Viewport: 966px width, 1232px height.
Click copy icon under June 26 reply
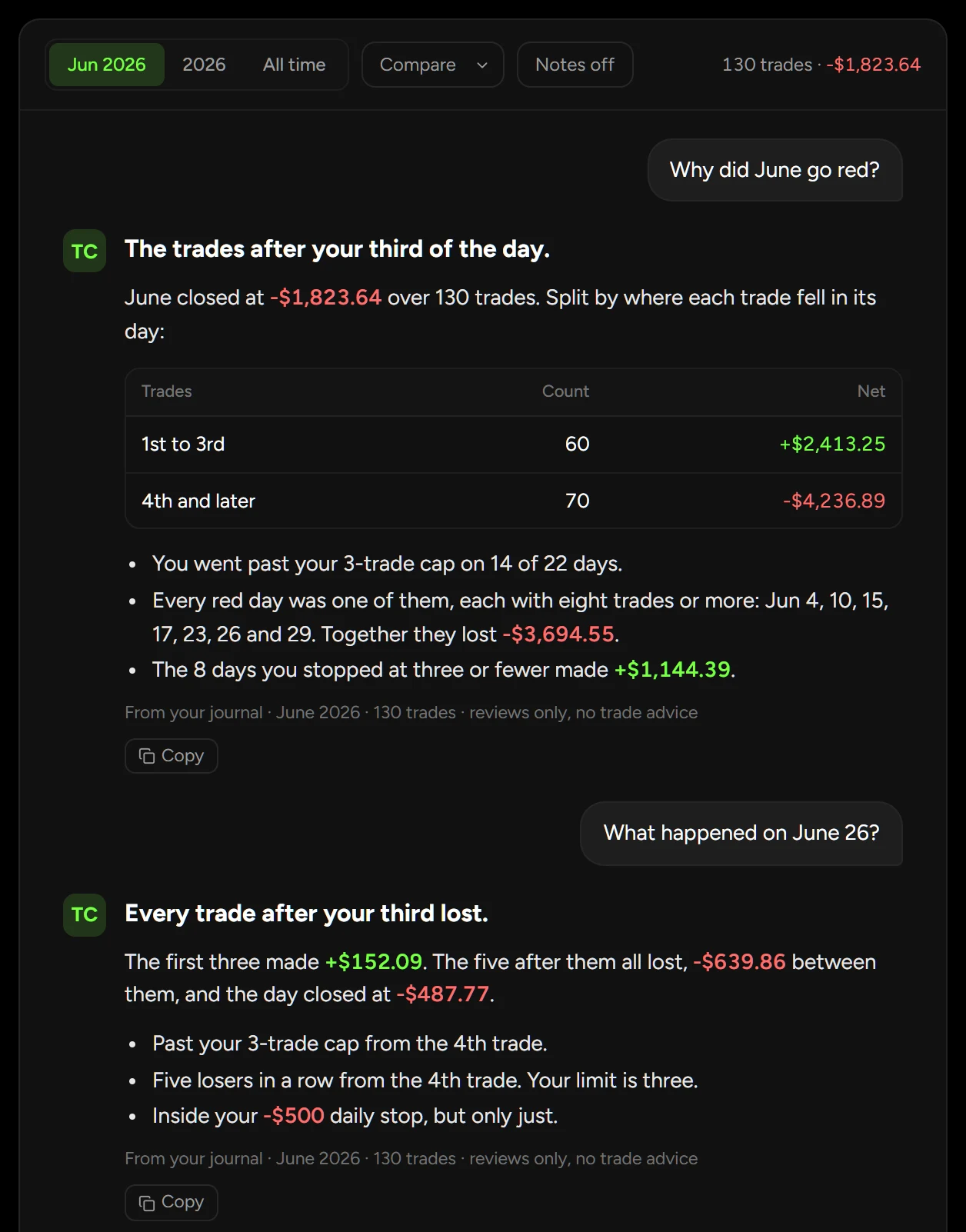[x=147, y=1202]
